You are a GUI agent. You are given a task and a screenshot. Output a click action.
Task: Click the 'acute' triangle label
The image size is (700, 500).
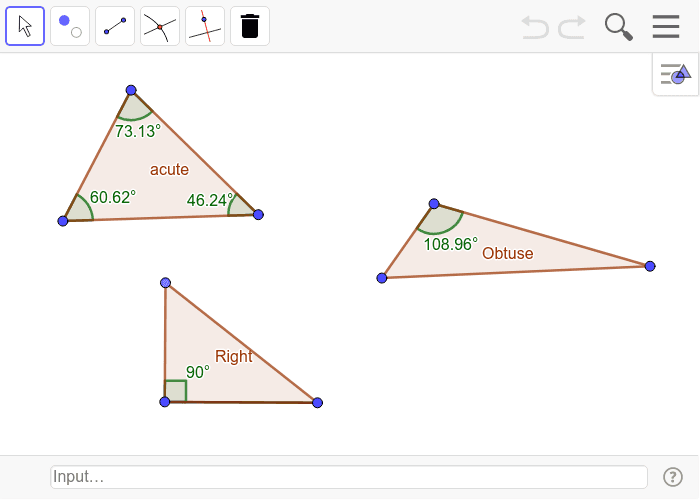click(169, 170)
